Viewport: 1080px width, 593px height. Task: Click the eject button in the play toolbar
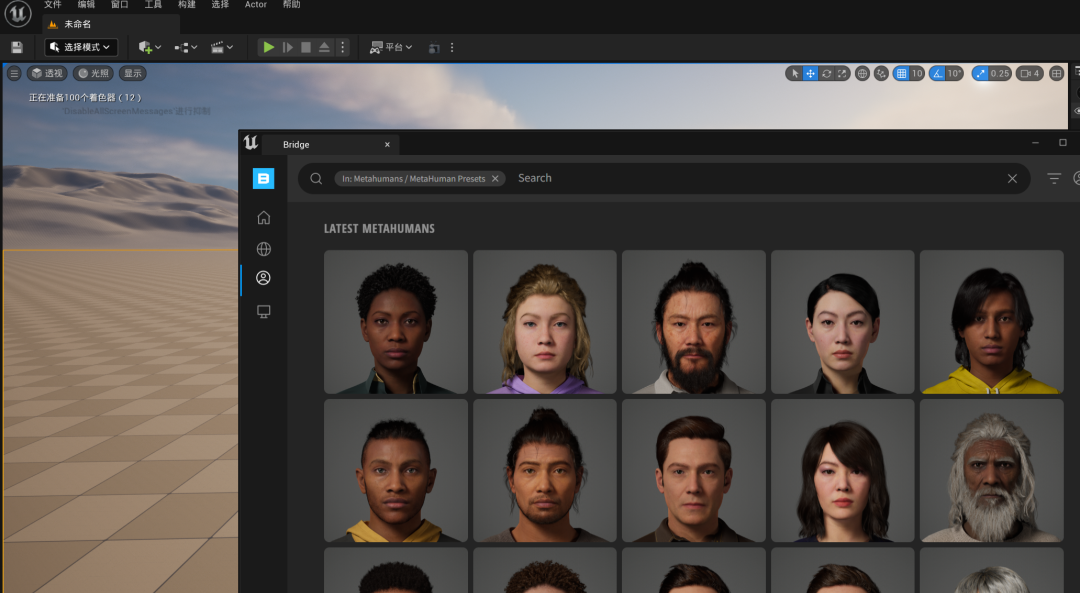324,47
